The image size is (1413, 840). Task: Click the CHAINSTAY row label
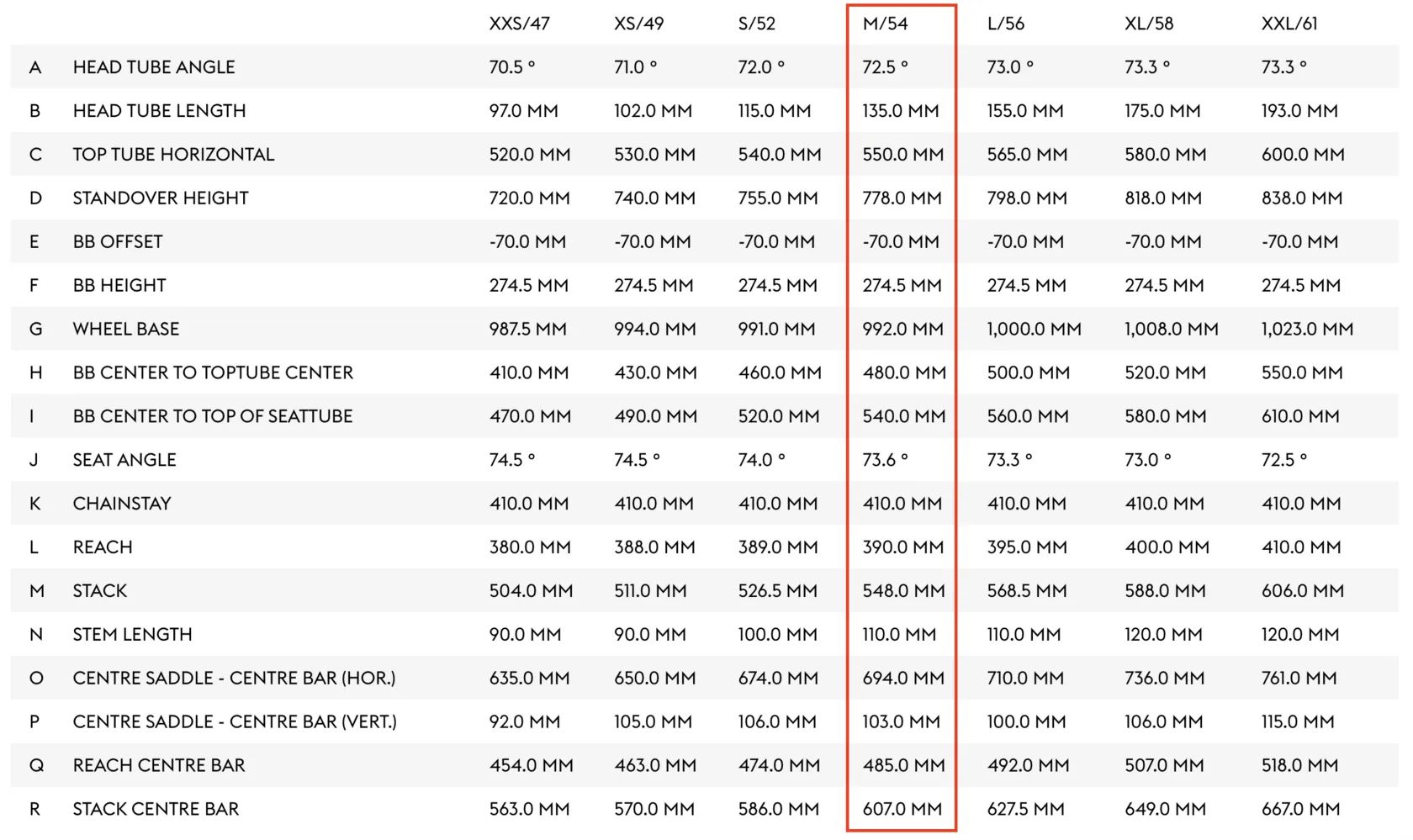click(x=122, y=504)
